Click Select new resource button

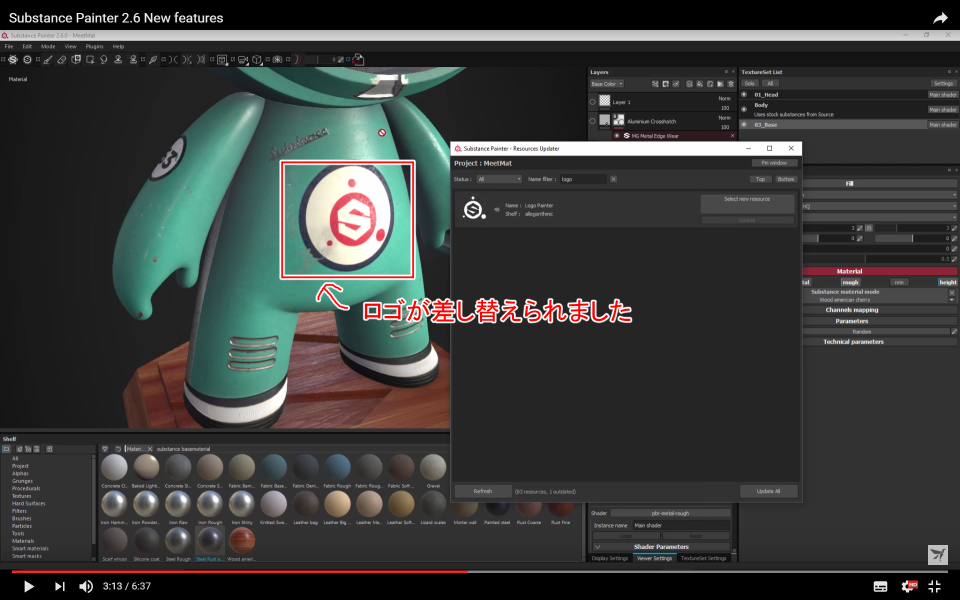[x=747, y=203]
